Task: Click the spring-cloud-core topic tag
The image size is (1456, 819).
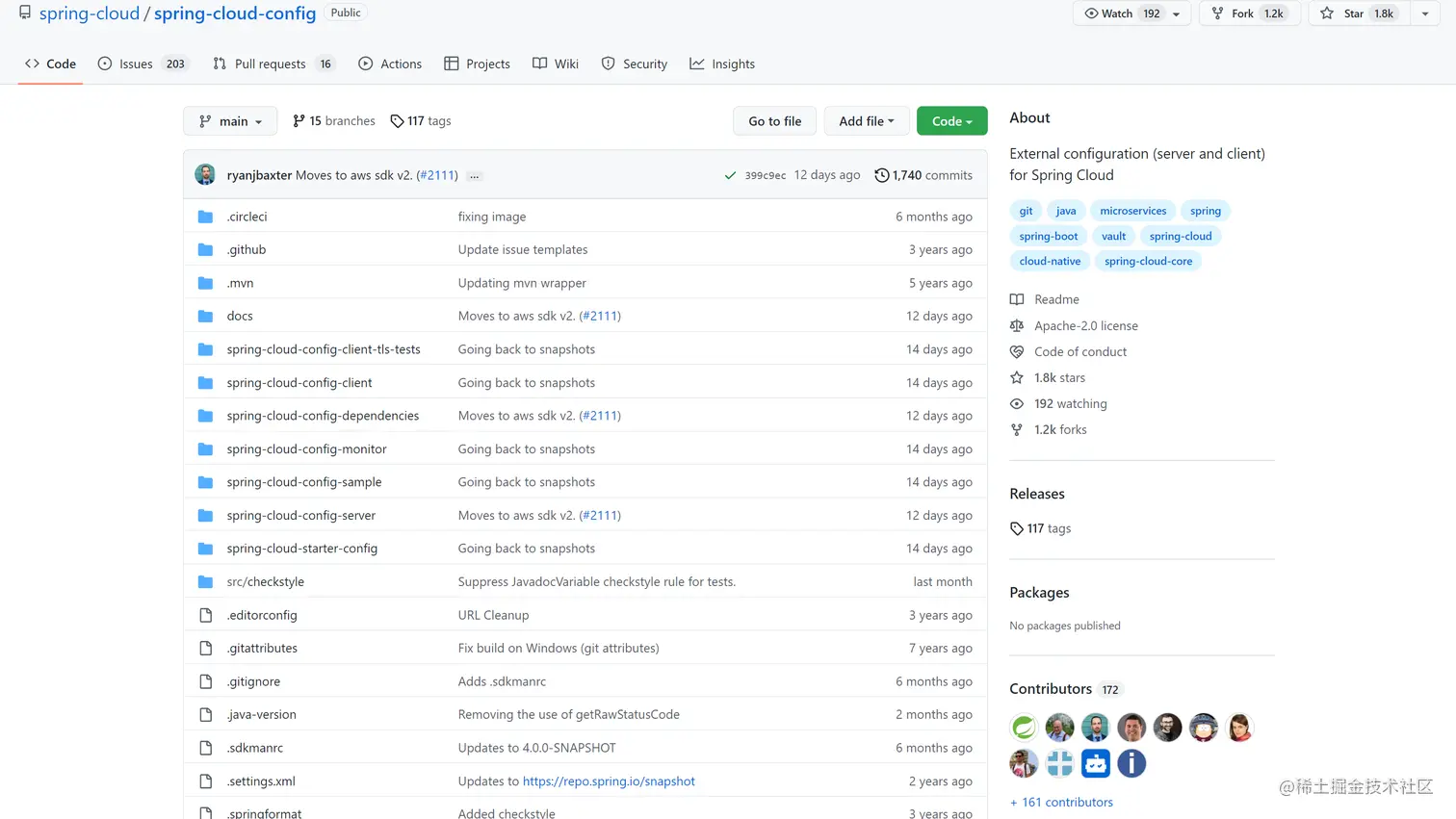Action: (x=1148, y=261)
